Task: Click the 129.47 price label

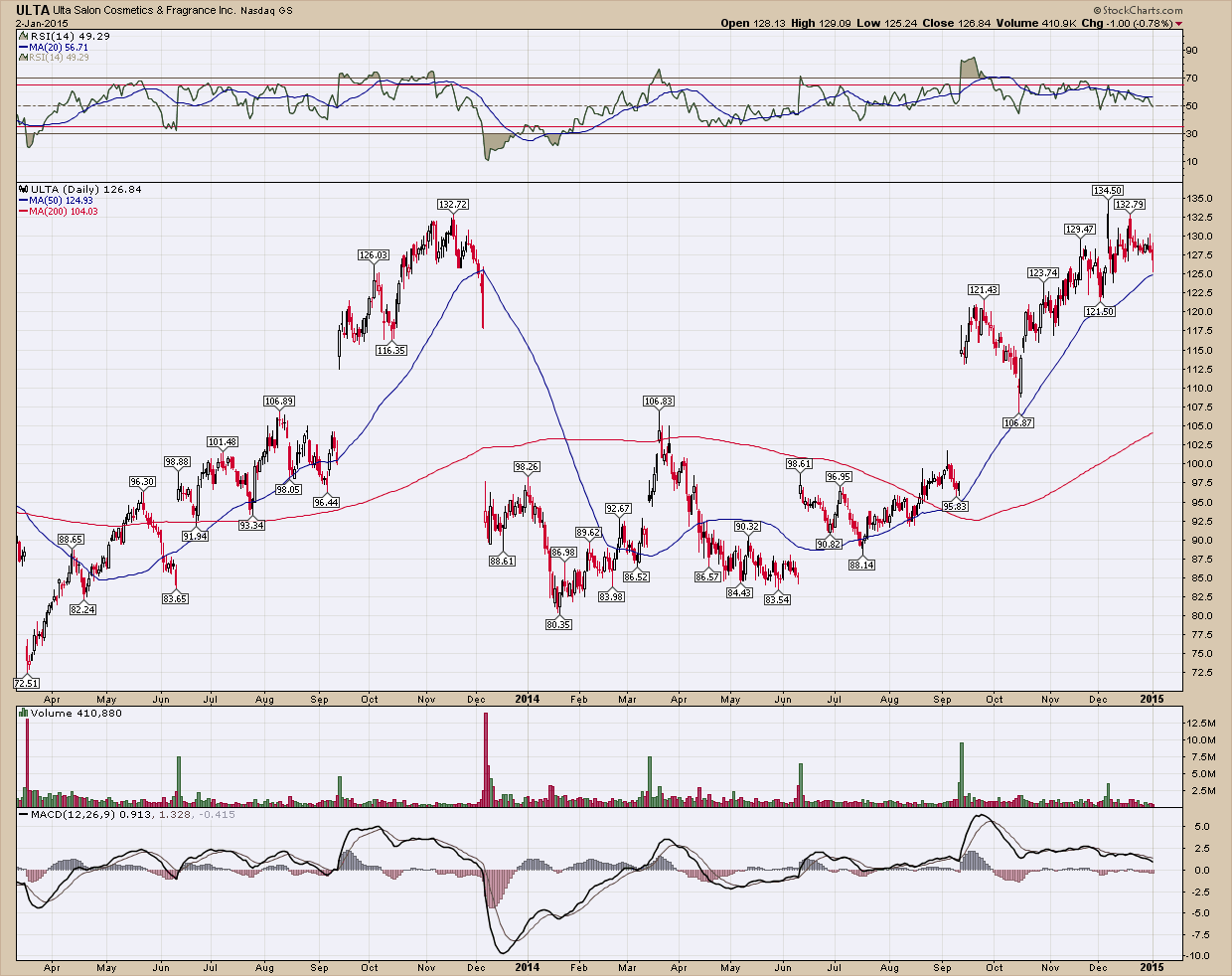Action: tap(1080, 229)
